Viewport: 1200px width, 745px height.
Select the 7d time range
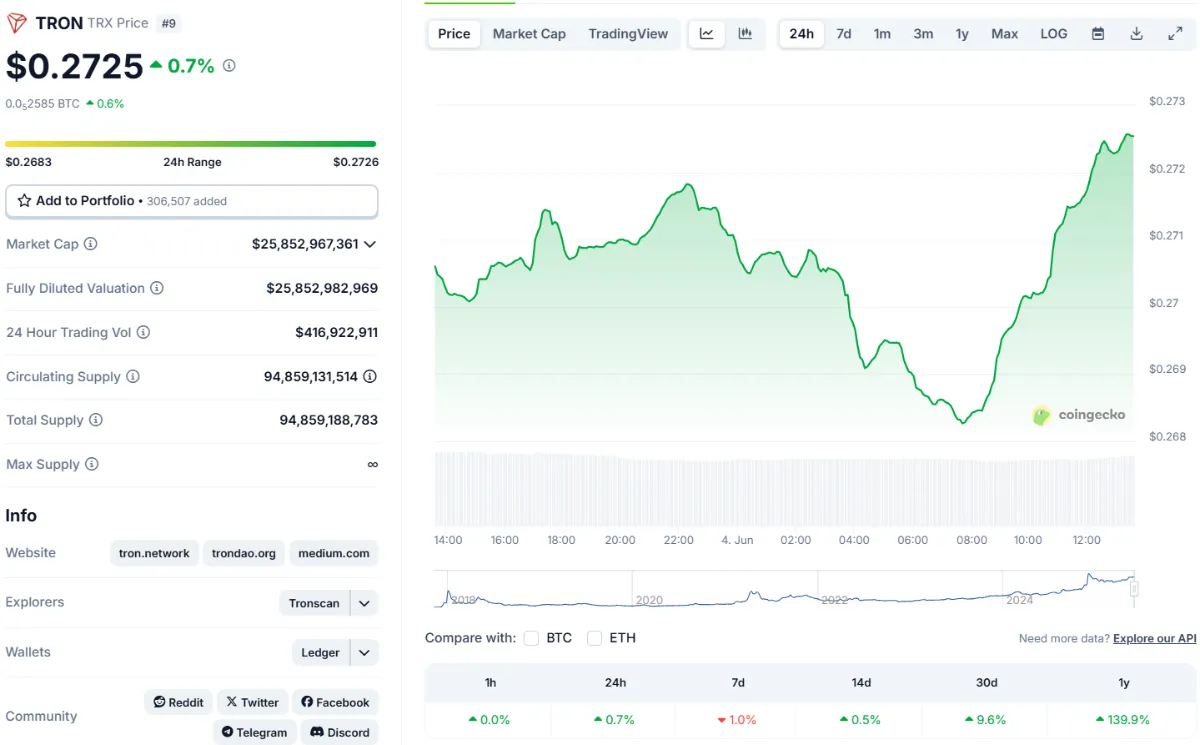point(844,34)
